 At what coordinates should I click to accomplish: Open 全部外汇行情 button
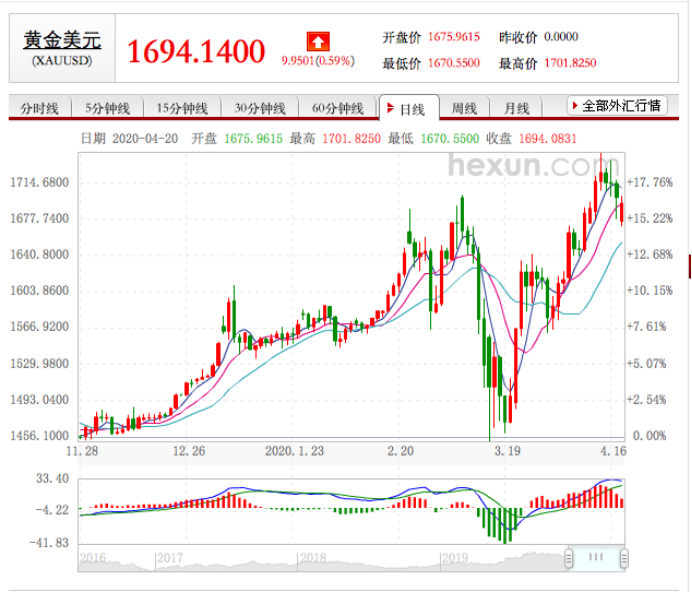point(617,106)
